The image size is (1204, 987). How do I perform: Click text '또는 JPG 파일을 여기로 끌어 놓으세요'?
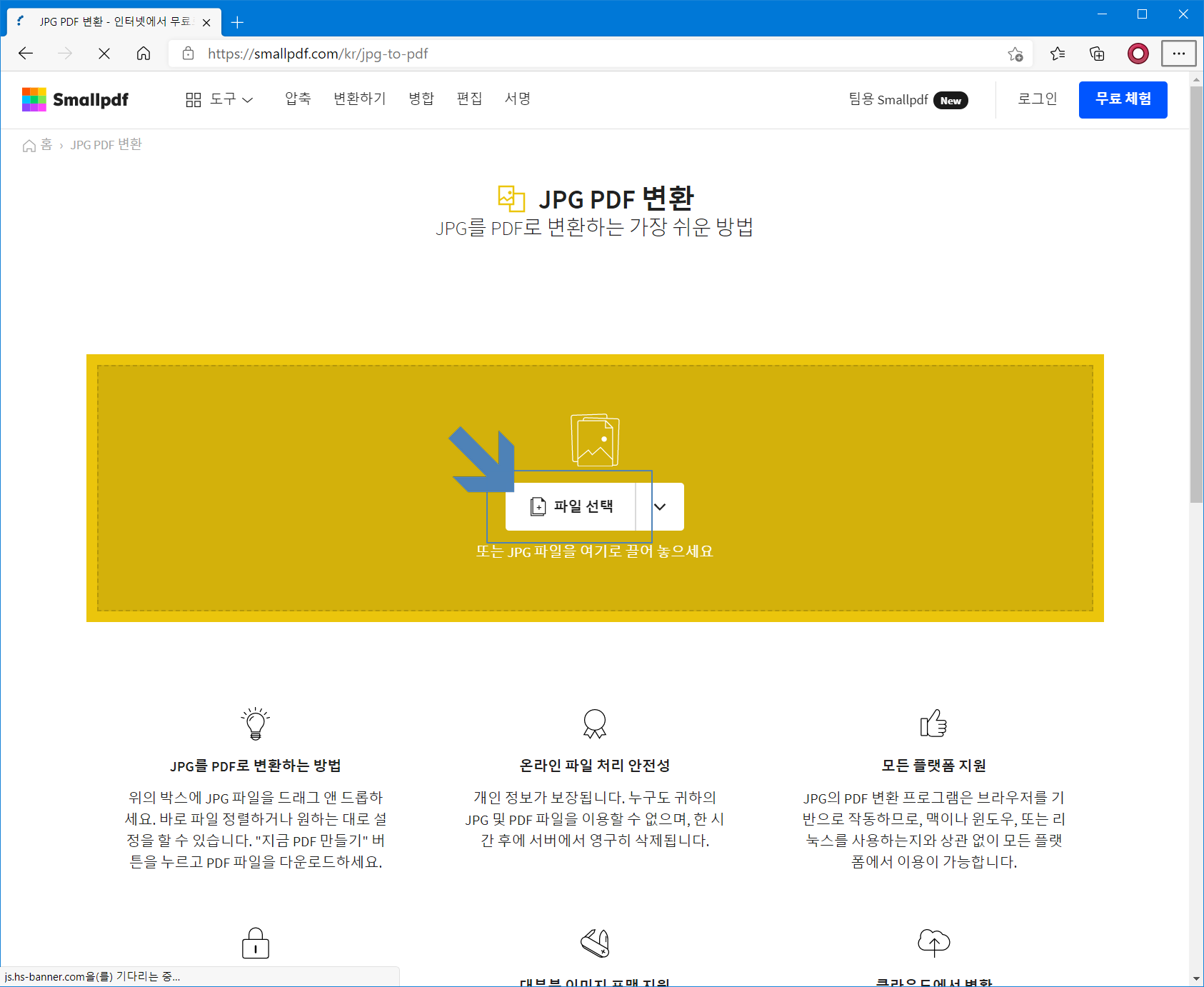(595, 551)
